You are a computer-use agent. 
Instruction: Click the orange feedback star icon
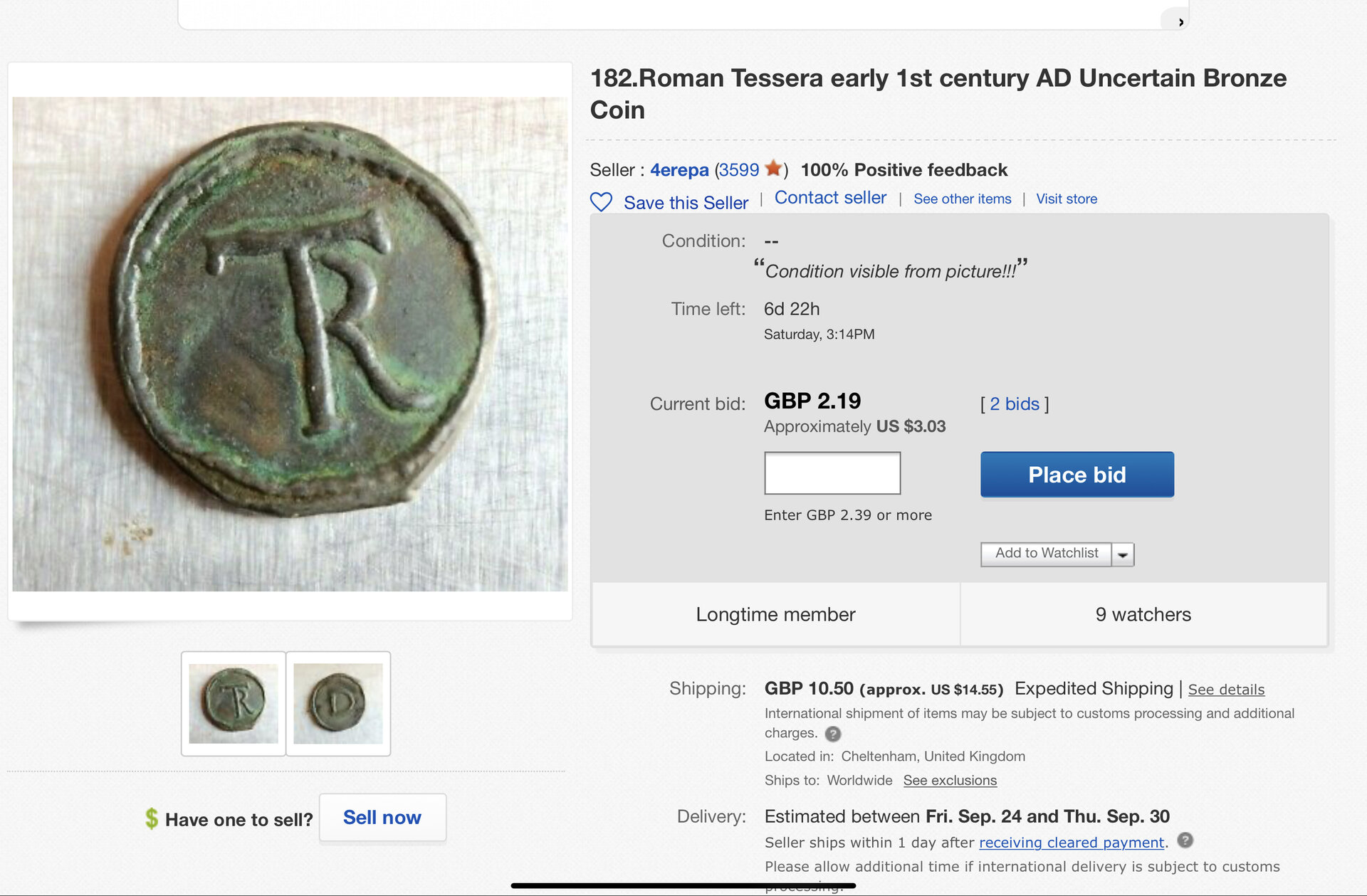(773, 169)
